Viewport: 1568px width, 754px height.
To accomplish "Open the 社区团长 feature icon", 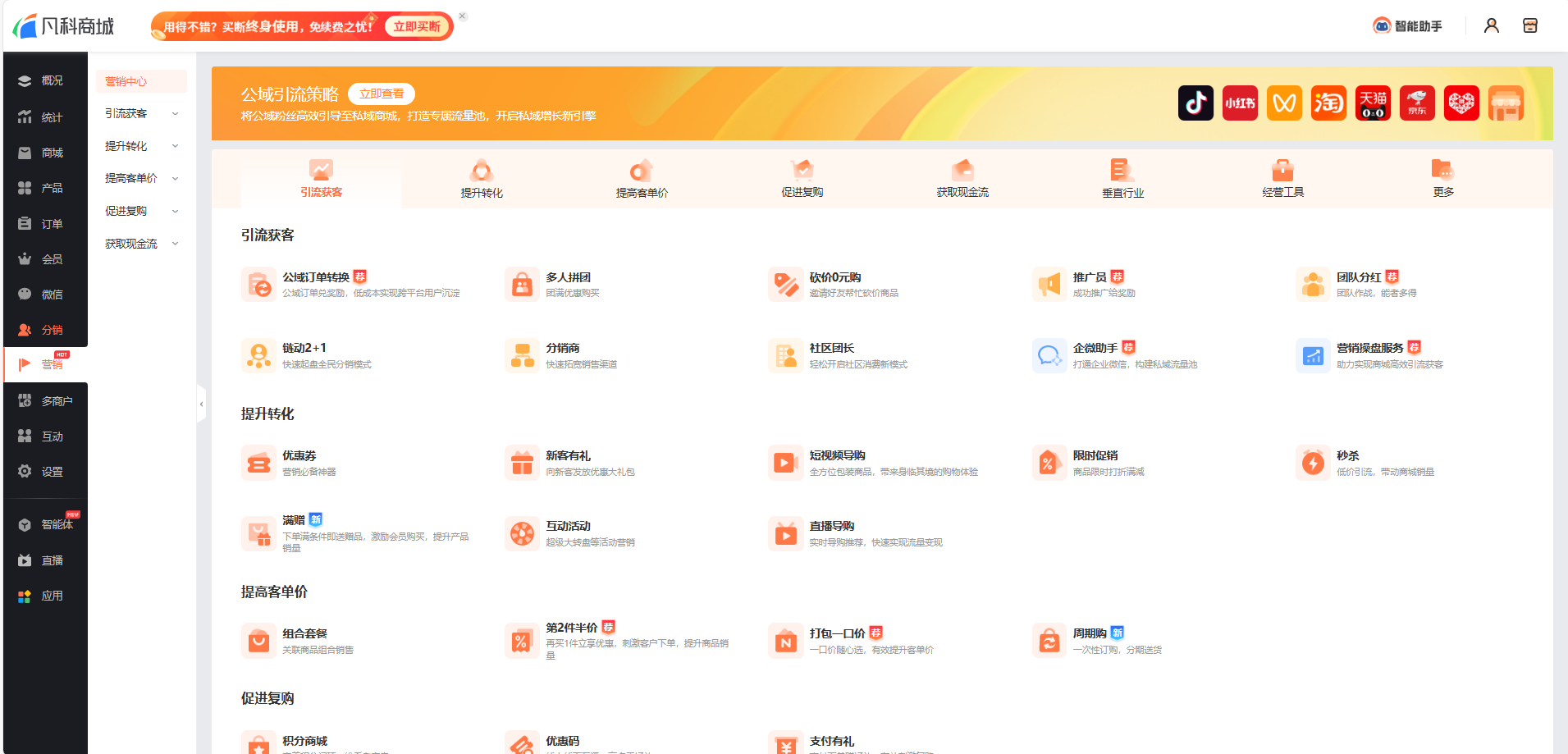I will pos(785,355).
